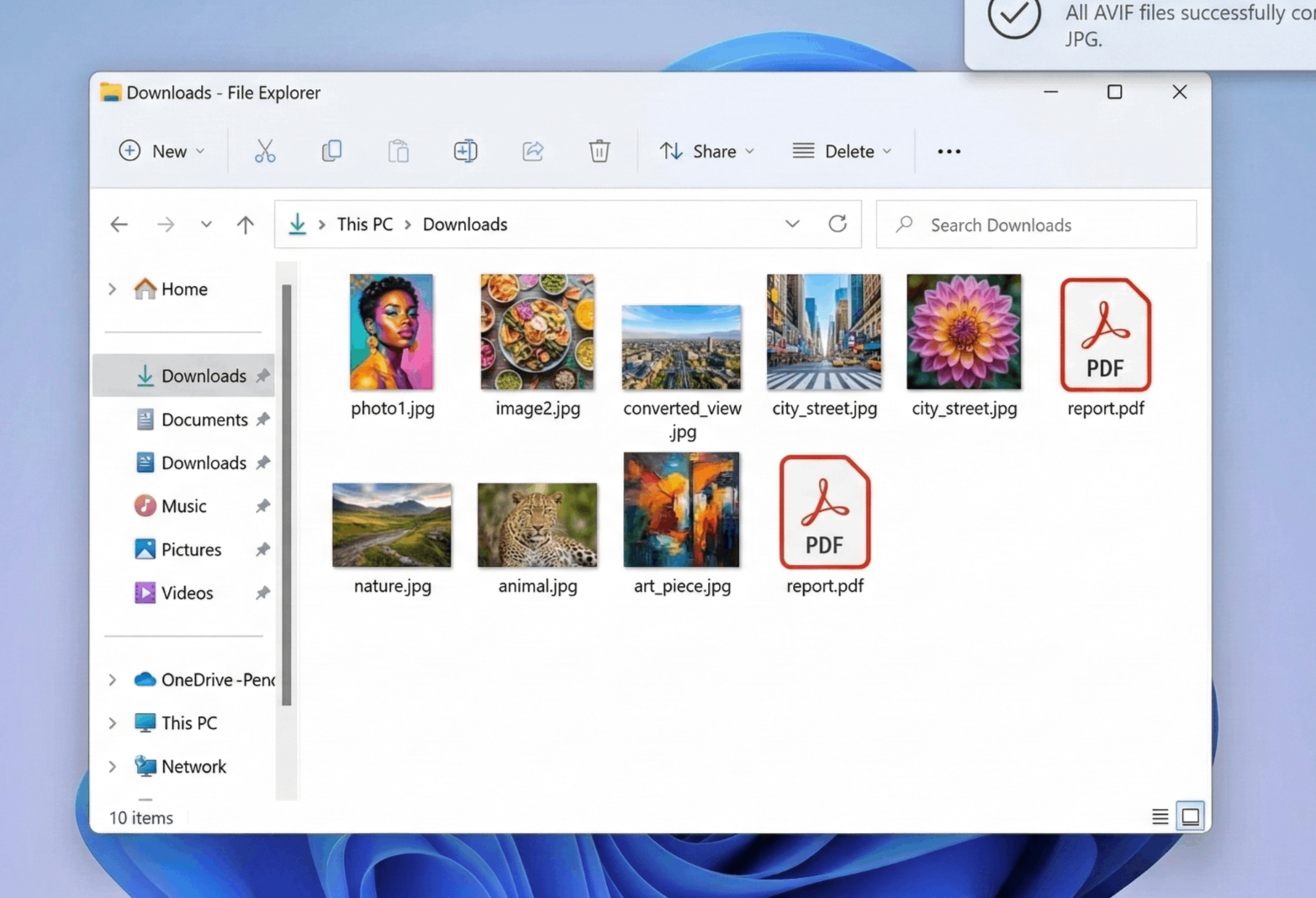Click the Share icon in the toolbar
The width and height of the screenshot is (1316, 898).
532,151
